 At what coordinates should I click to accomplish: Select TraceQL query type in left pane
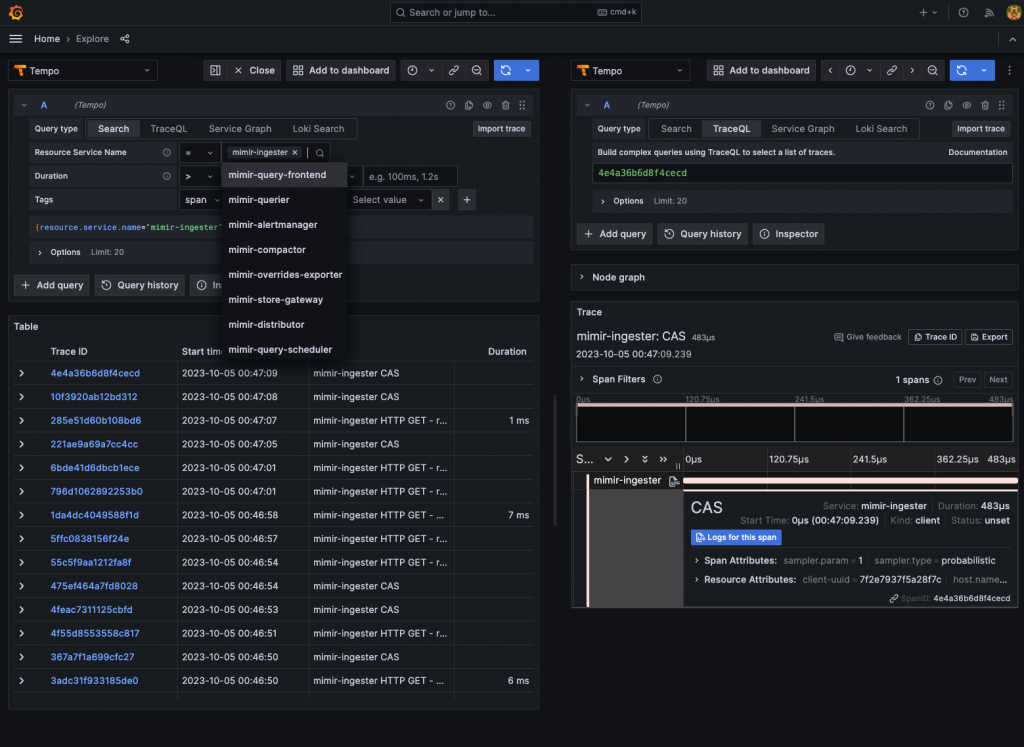coord(168,129)
